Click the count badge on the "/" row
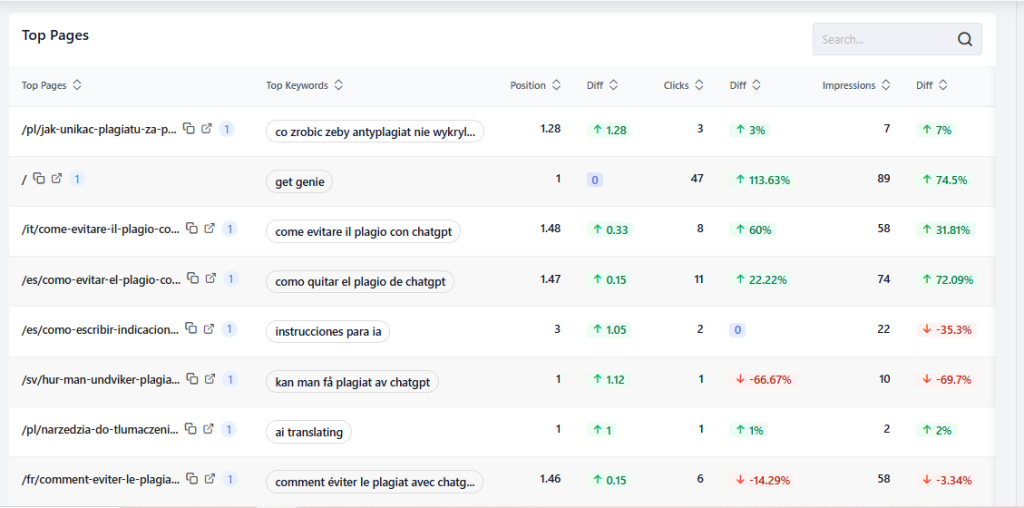The image size is (1024, 508). click(x=77, y=179)
